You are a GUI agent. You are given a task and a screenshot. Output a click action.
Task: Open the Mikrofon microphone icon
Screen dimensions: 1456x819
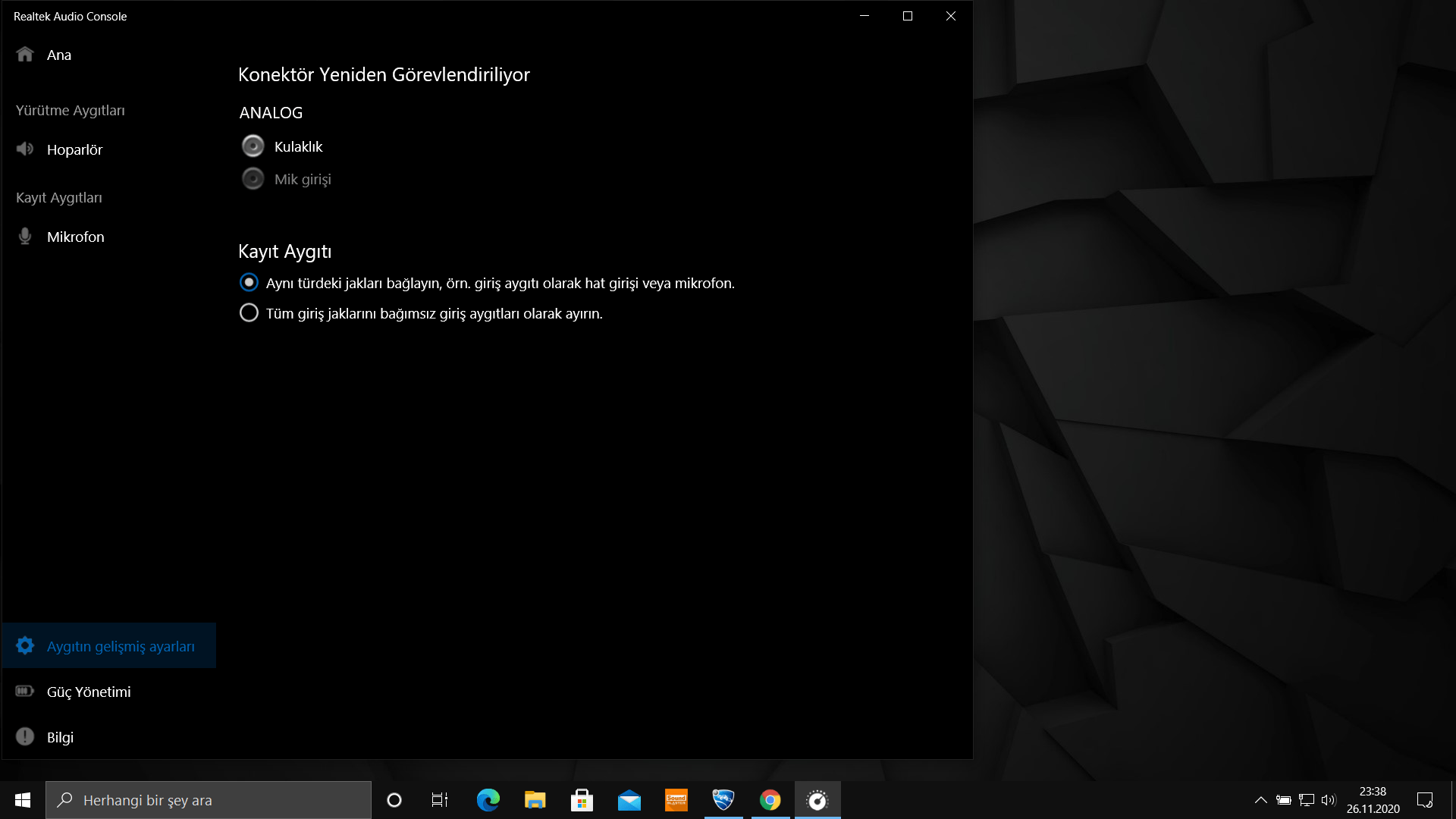25,236
